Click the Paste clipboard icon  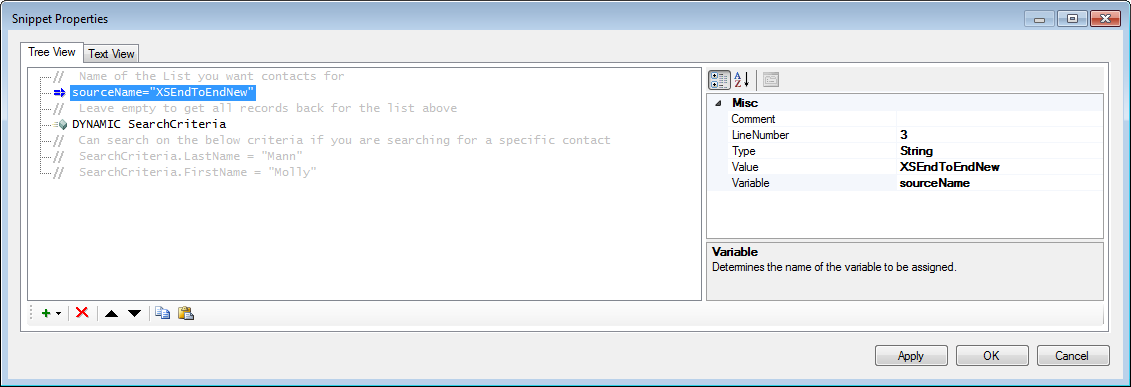pyautogui.click(x=186, y=313)
